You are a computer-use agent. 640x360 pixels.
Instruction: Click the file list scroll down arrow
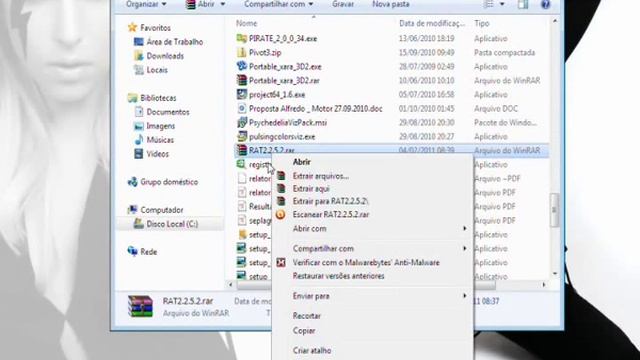[x=554, y=273]
